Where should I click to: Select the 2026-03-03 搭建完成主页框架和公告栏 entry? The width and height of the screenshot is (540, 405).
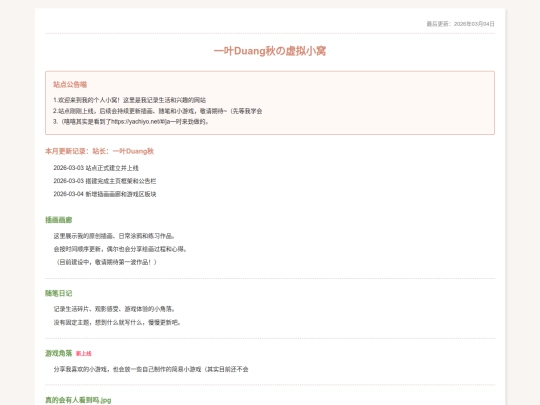point(105,181)
